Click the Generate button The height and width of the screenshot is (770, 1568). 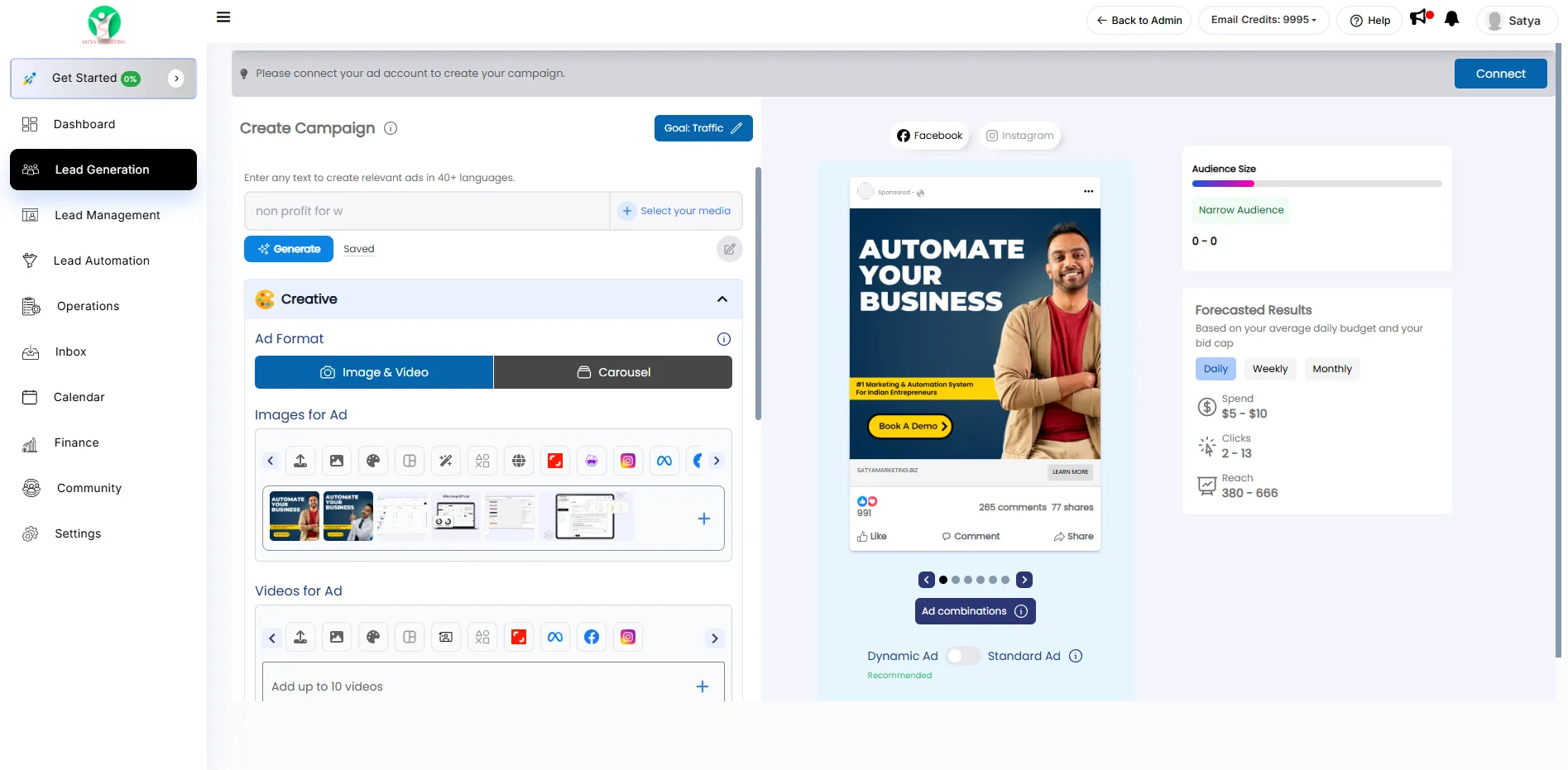click(x=289, y=249)
